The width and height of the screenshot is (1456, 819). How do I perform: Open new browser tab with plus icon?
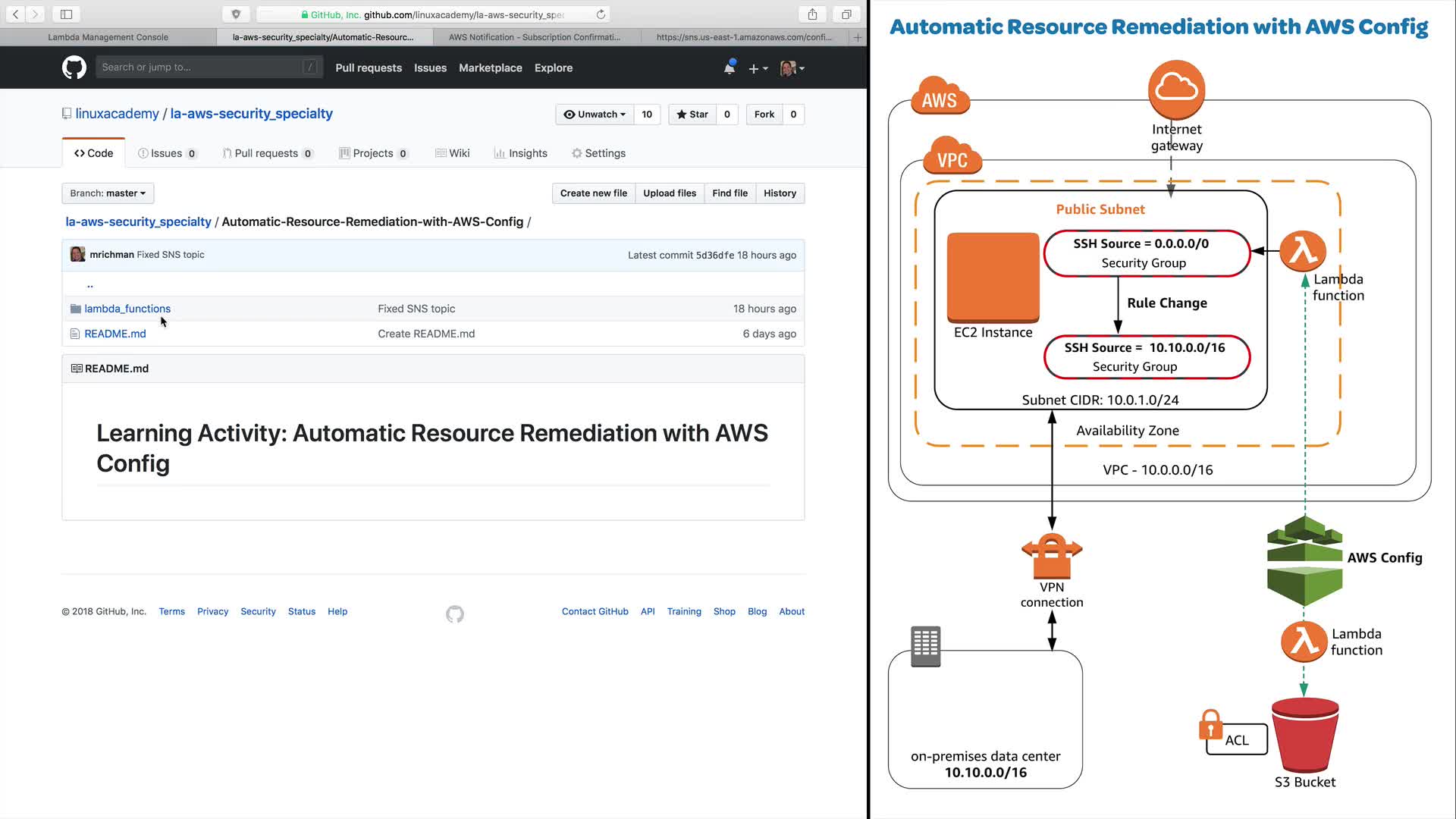(858, 37)
